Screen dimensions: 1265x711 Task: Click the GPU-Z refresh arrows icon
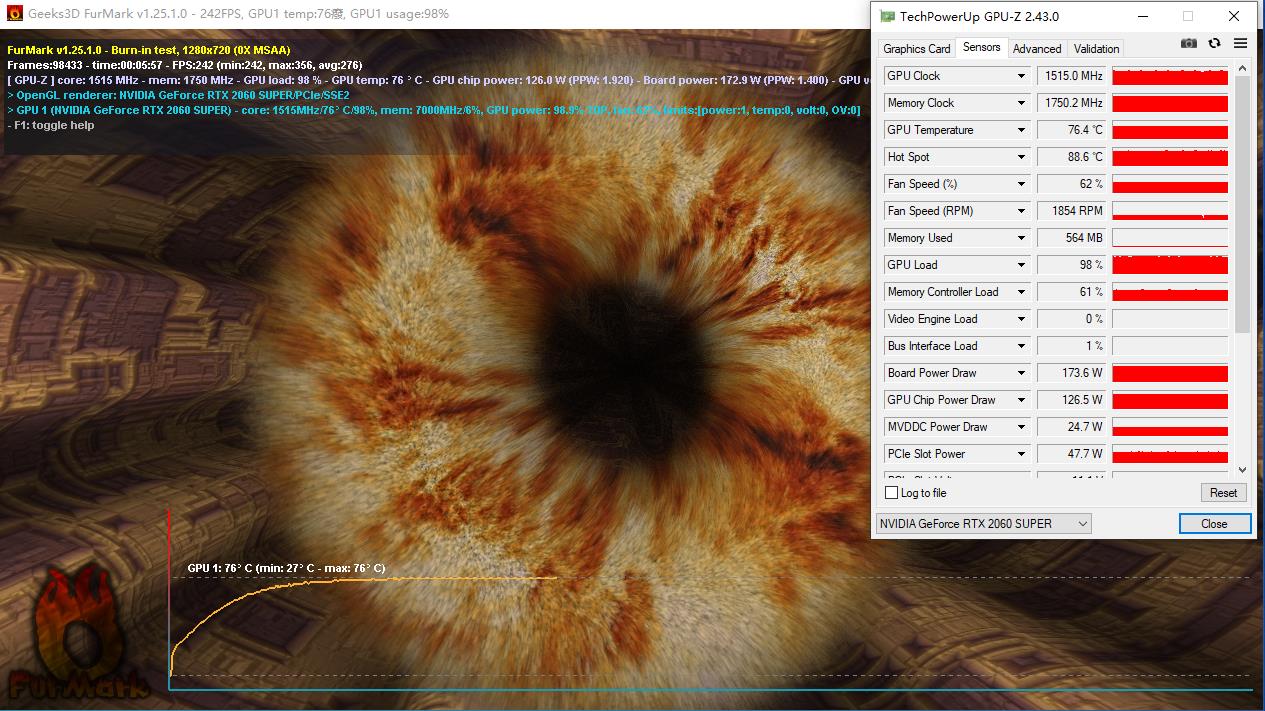point(1214,43)
